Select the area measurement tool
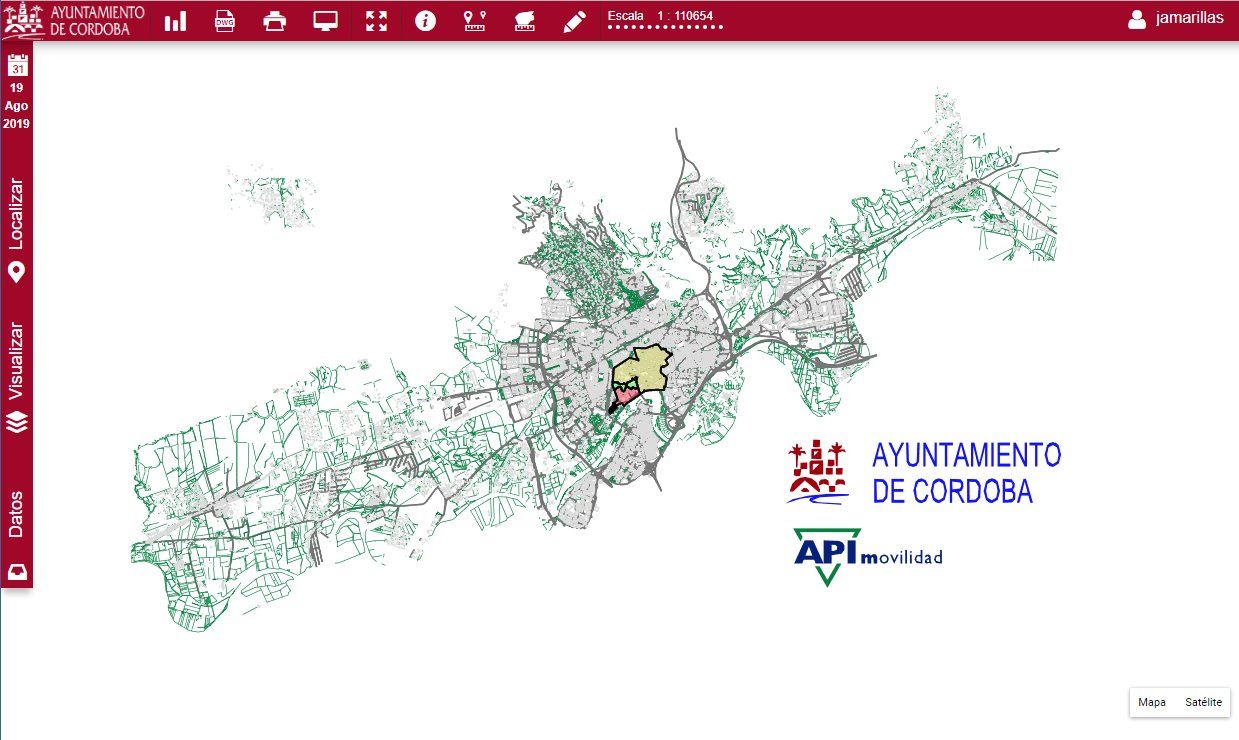The width and height of the screenshot is (1239, 740). tap(525, 21)
